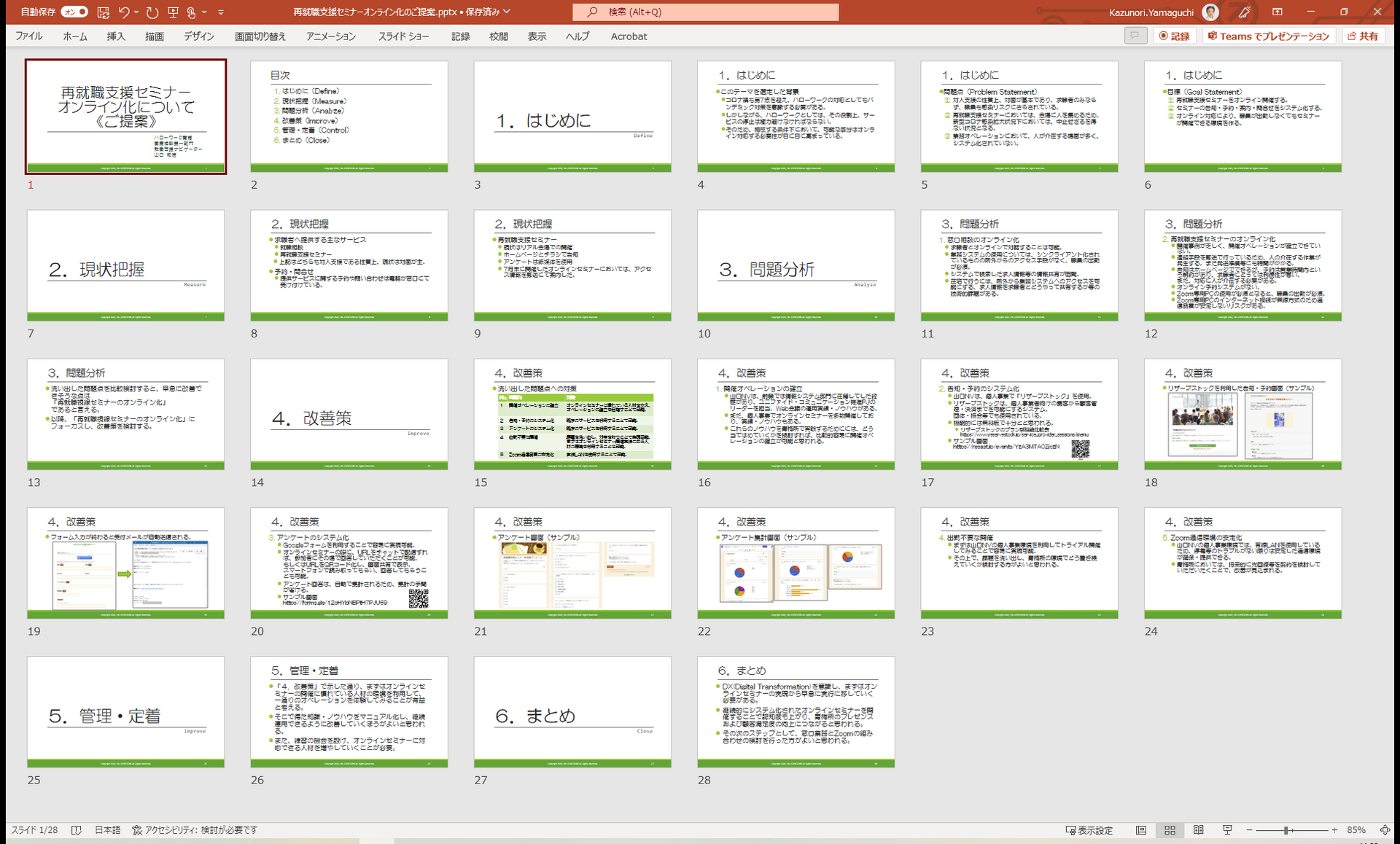Click the Redo icon in quick access toolbar
Screen dimensions: 1400x844
[152, 12]
